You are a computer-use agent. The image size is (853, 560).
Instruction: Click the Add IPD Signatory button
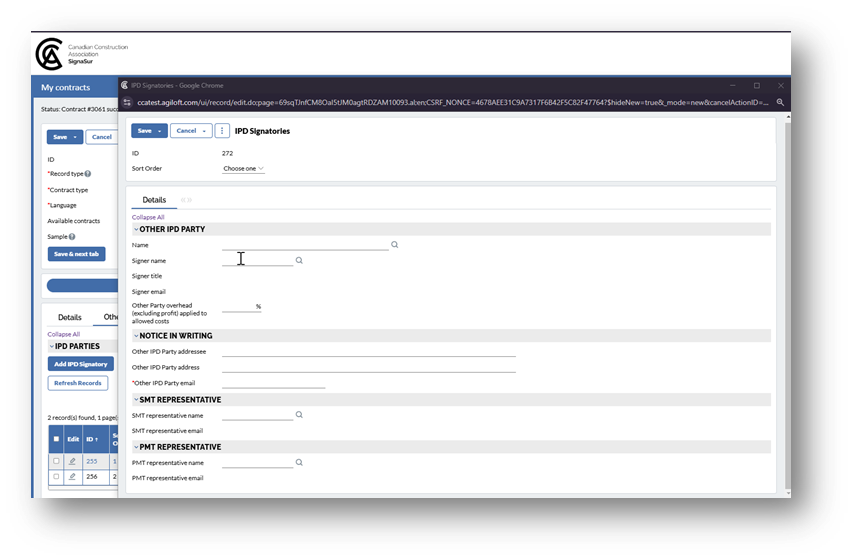(x=80, y=364)
